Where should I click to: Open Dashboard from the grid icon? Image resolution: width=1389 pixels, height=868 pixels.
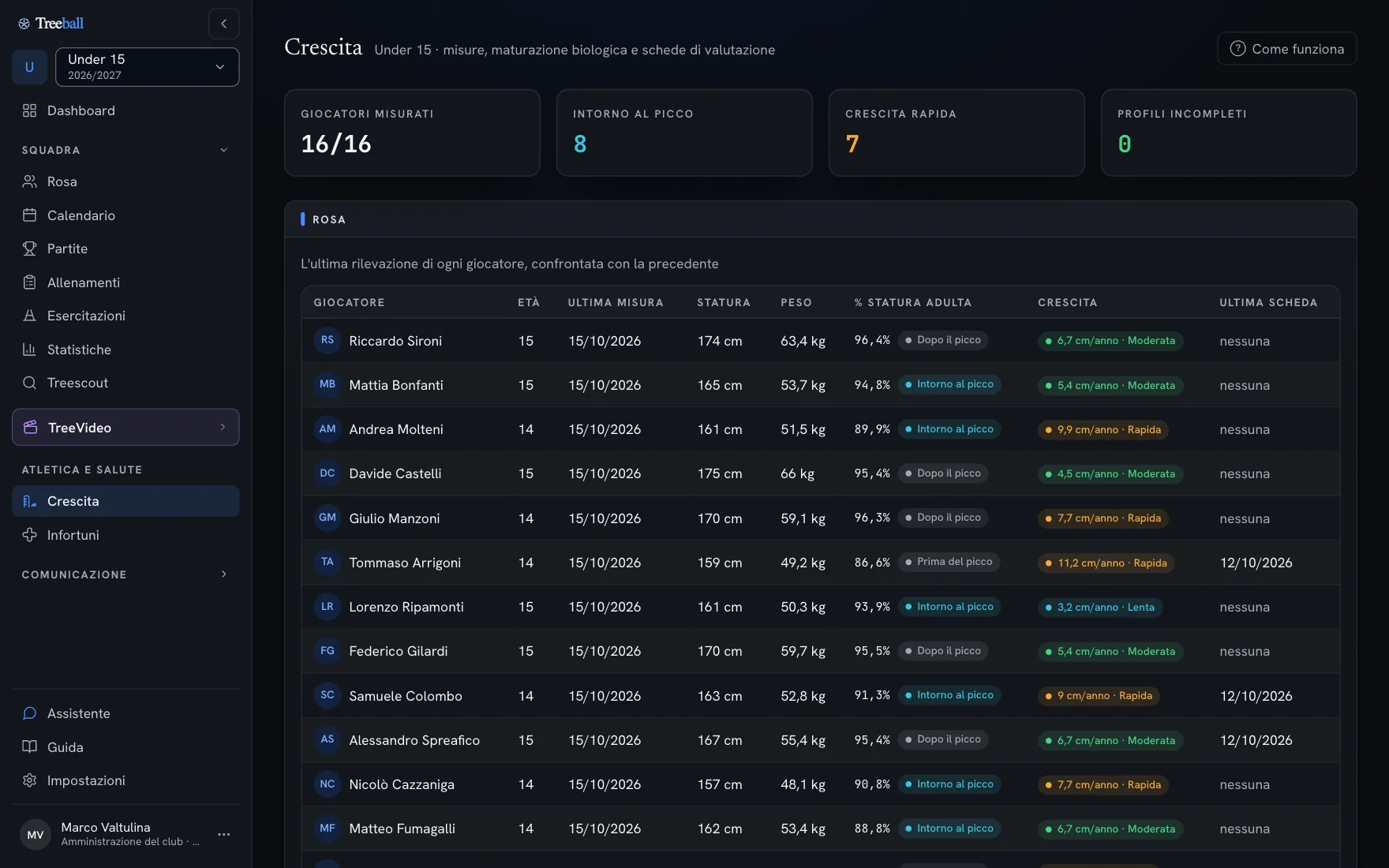(29, 110)
